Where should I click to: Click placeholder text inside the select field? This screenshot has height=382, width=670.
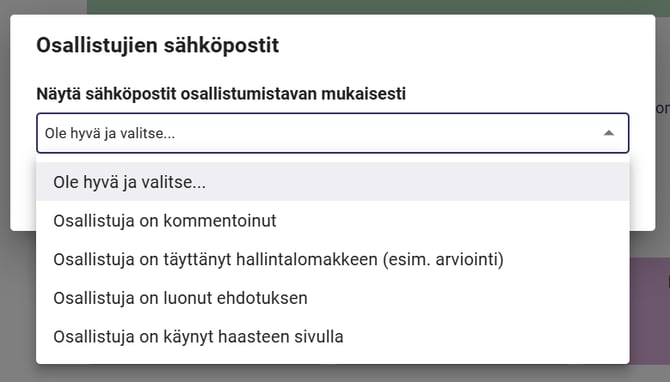point(110,133)
